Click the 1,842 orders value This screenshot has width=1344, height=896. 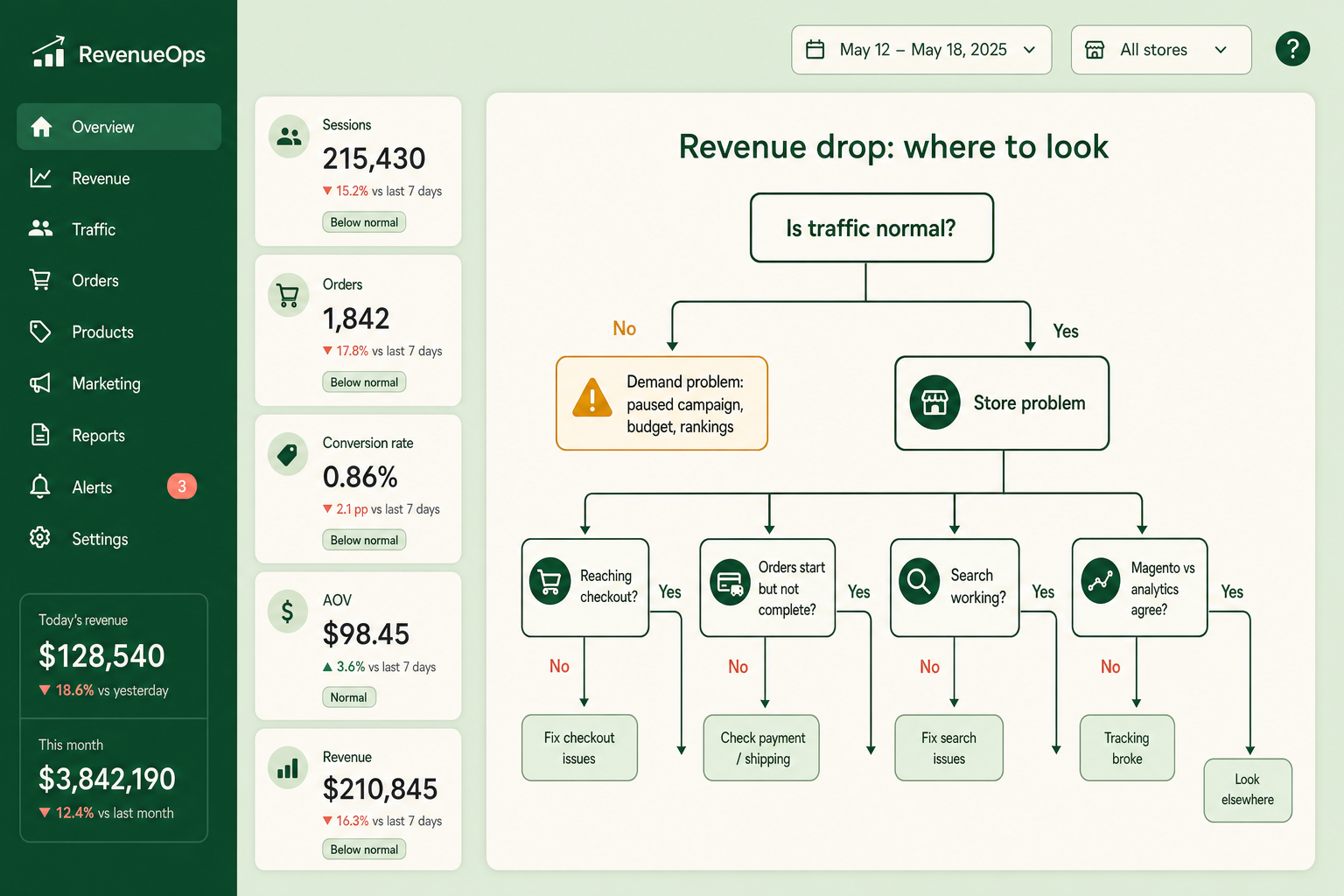click(356, 318)
